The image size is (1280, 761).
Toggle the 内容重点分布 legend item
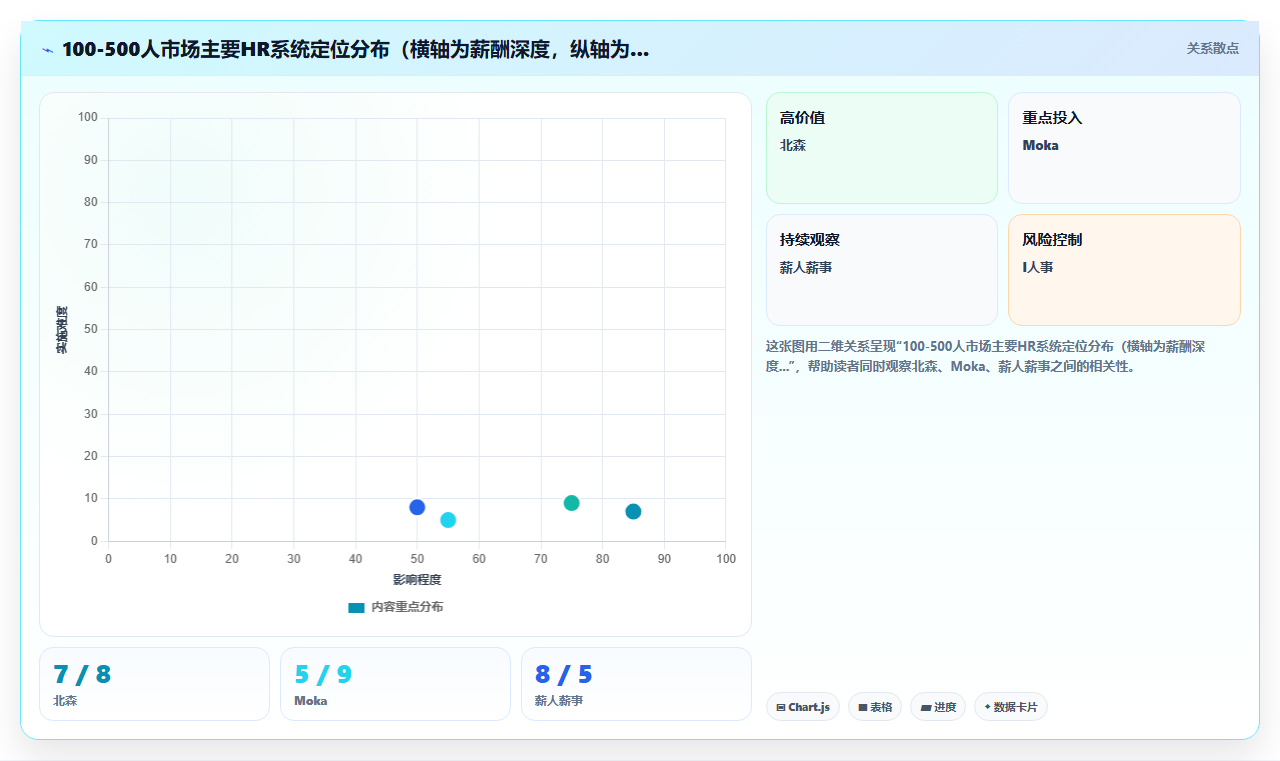tap(395, 607)
